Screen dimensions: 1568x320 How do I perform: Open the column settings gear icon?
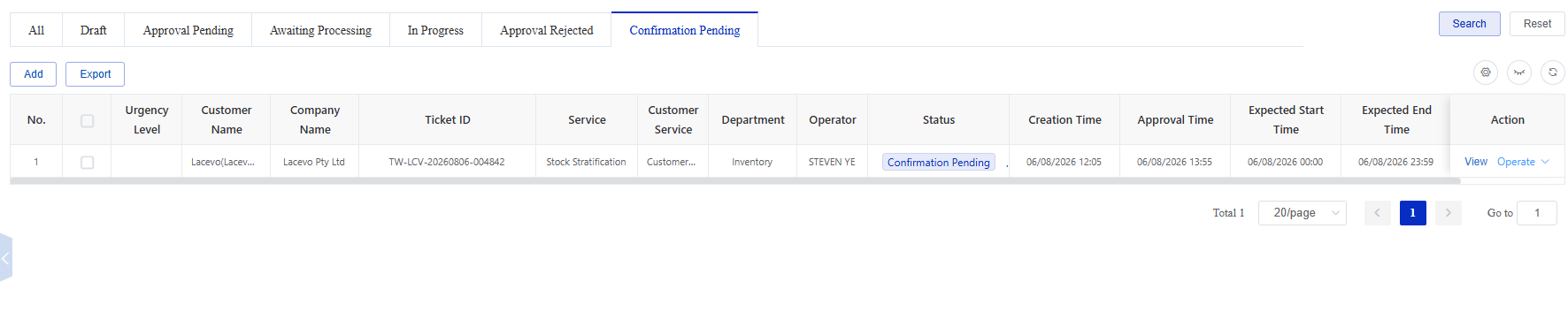[1486, 72]
